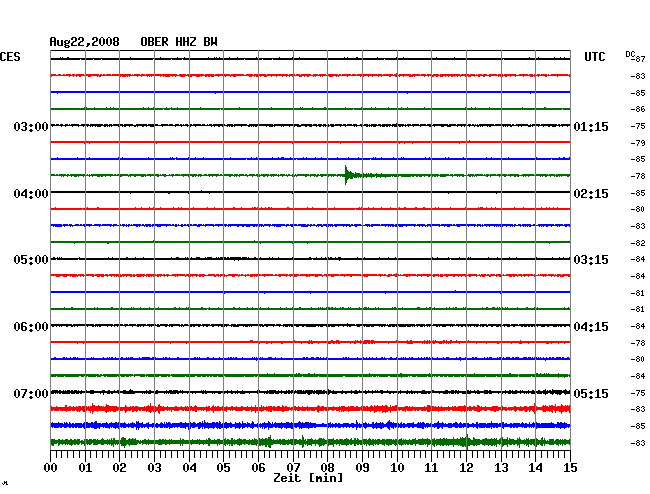Click the DC offset value -87

[639, 59]
